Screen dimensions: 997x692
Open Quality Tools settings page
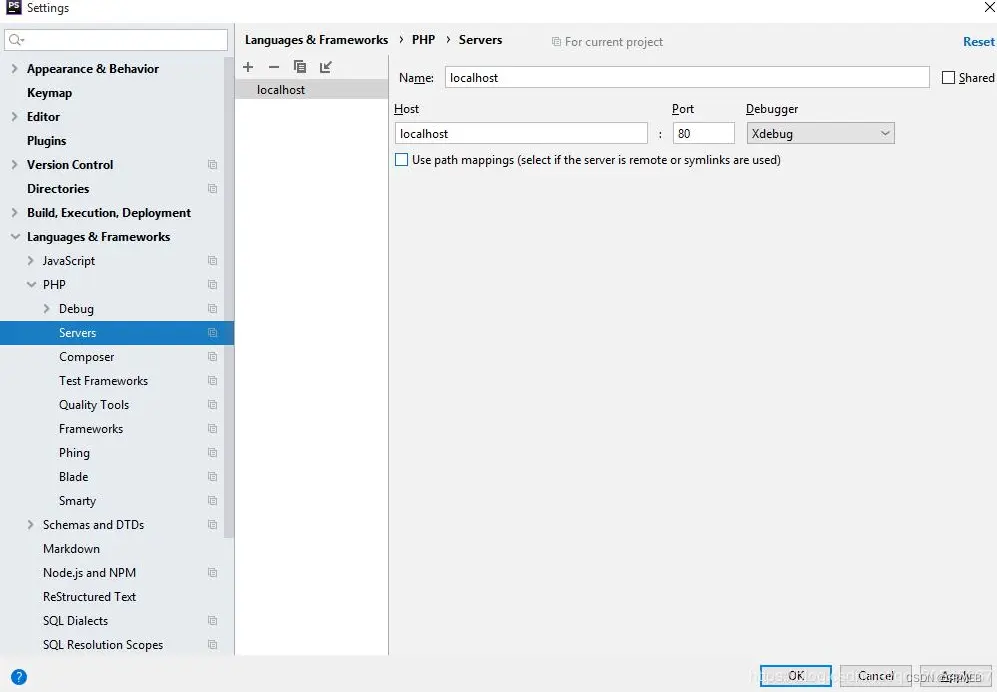94,405
